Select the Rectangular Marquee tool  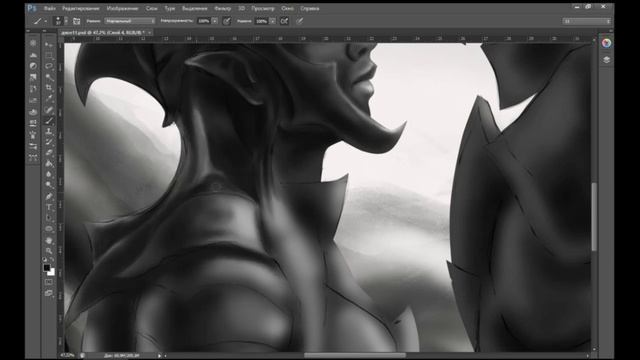click(49, 55)
